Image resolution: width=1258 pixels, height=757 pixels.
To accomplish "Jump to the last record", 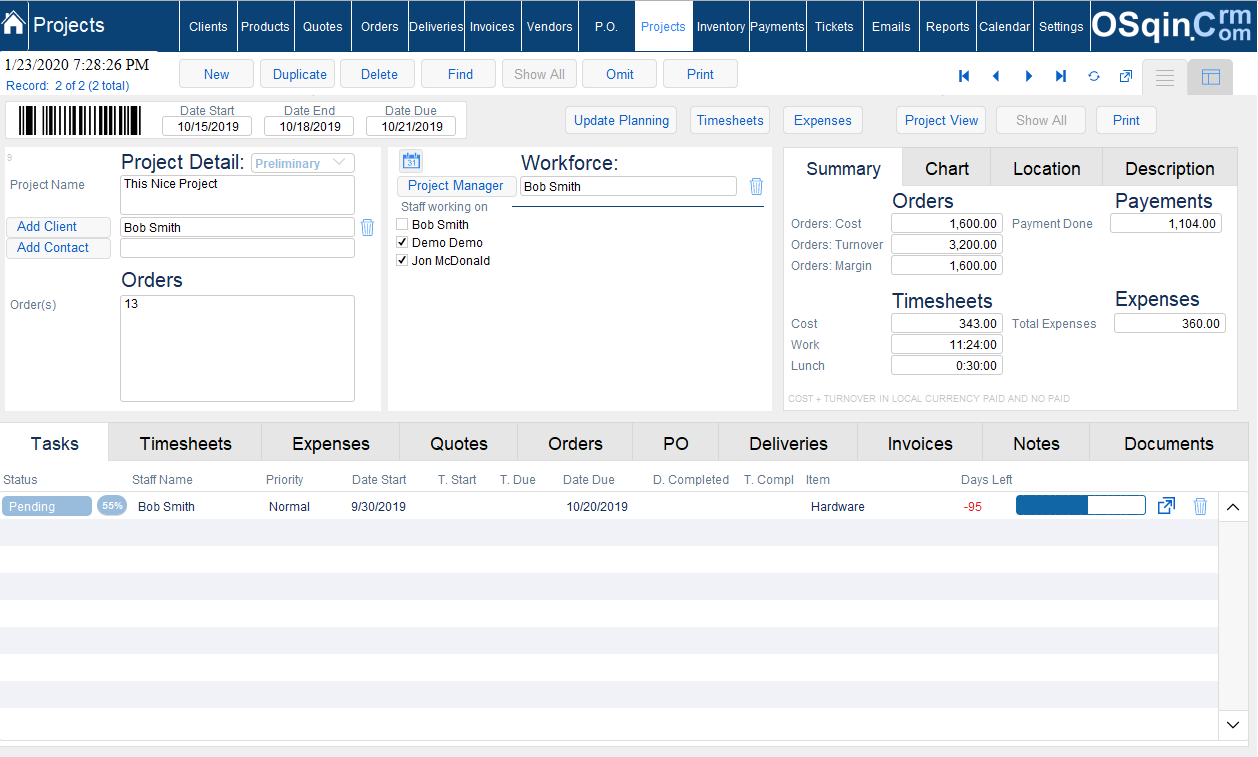I will 1061,76.
